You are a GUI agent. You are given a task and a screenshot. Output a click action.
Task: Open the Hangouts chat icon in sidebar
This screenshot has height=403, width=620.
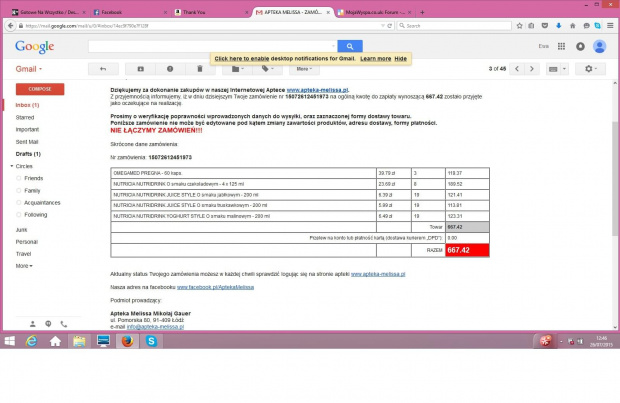pos(48,324)
